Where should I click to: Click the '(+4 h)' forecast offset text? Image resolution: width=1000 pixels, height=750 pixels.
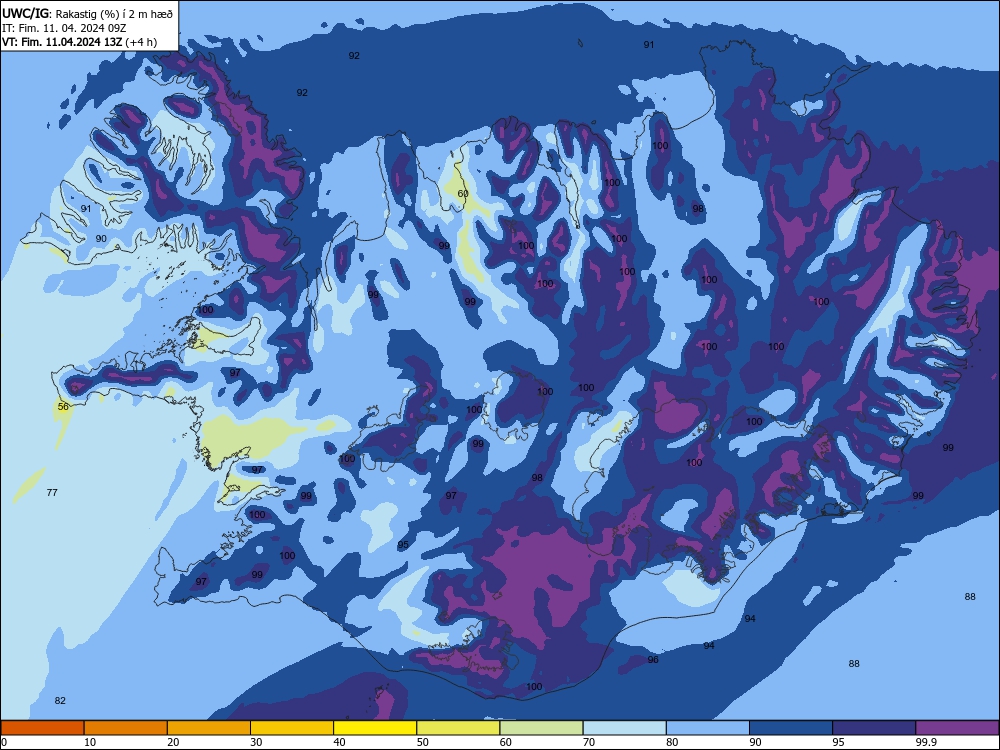(x=141, y=42)
